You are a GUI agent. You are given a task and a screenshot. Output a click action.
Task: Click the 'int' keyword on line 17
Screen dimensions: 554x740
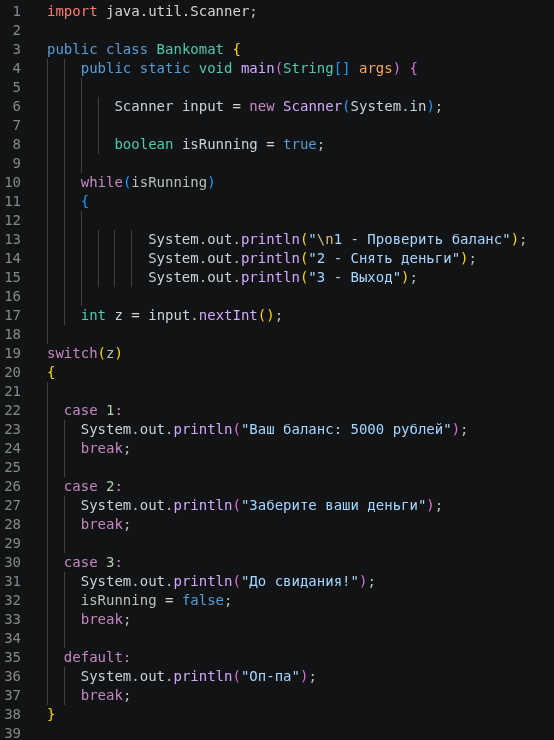pos(93,315)
